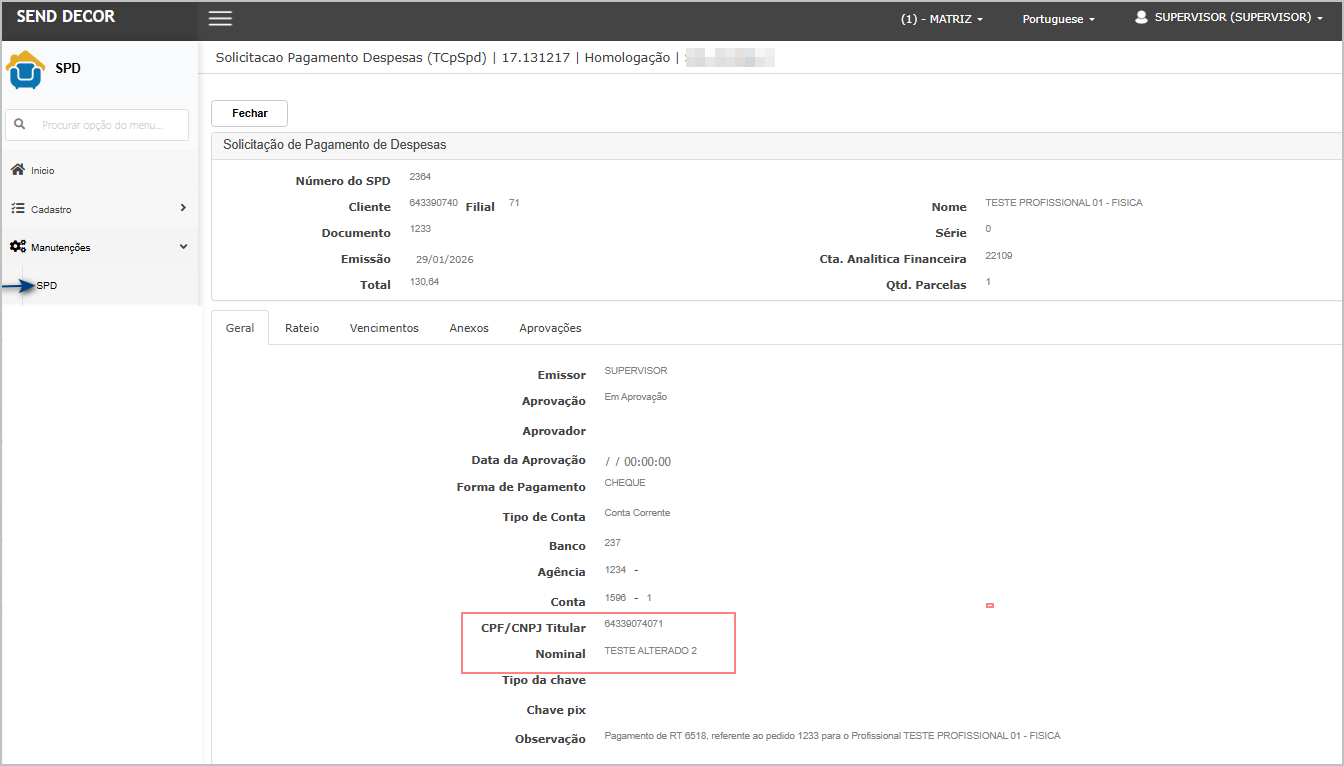
Task: Click the supervisor user profile icon
Action: coord(1141,18)
